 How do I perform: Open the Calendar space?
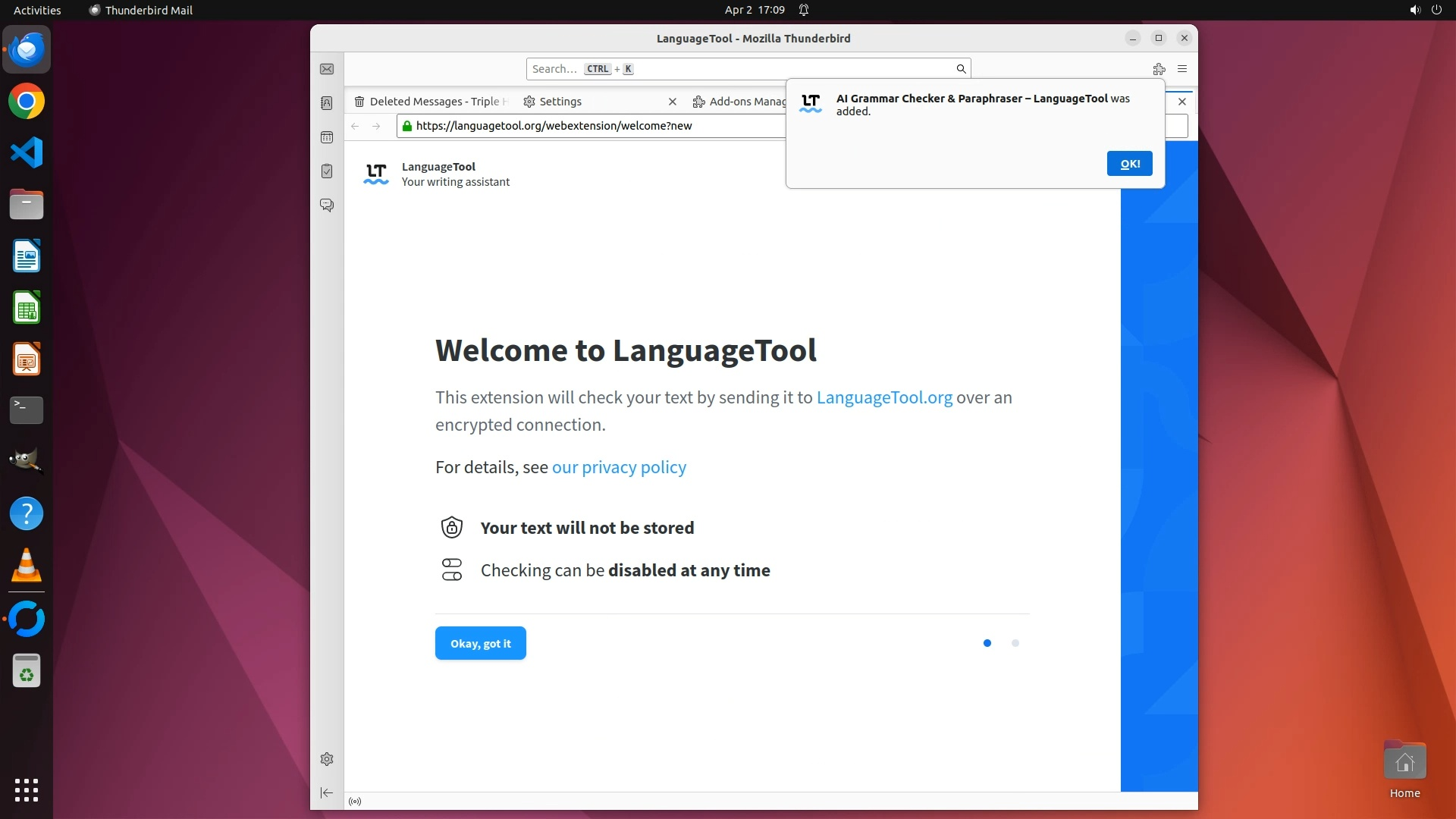tap(327, 137)
